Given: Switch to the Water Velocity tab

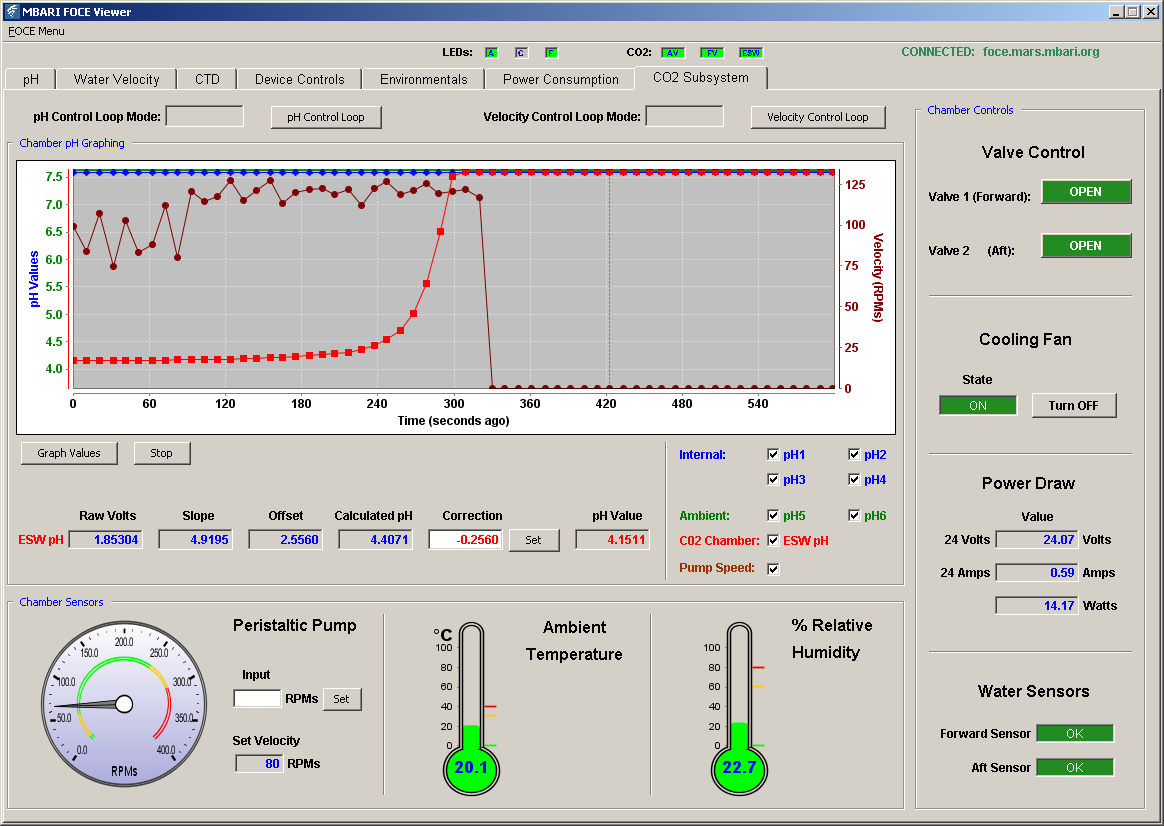Looking at the screenshot, I should 117,79.
